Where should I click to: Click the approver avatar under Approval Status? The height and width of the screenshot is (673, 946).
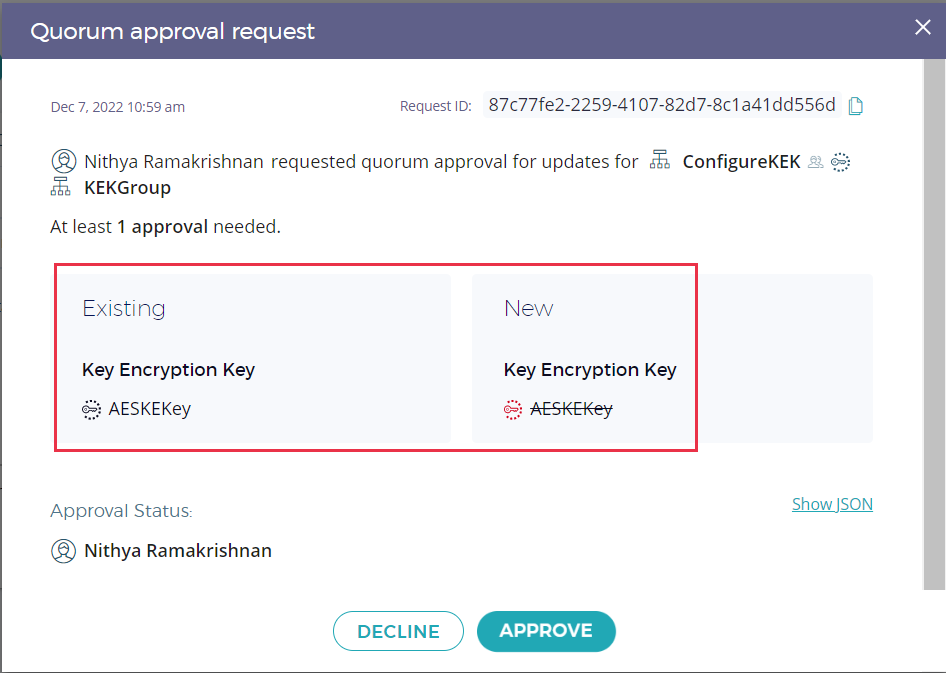(64, 550)
